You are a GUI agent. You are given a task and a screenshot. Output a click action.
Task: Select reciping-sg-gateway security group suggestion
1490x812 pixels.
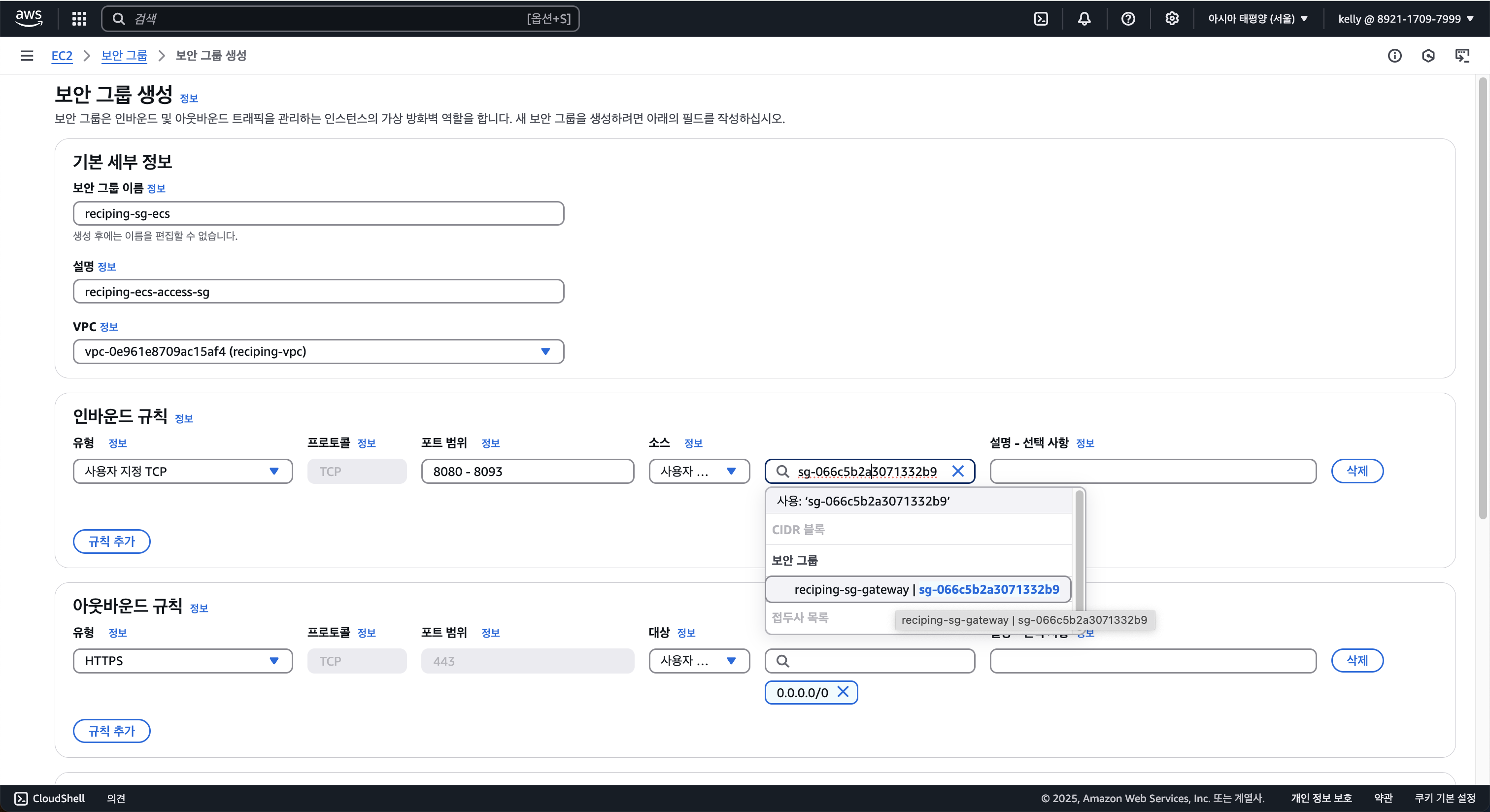(x=918, y=589)
